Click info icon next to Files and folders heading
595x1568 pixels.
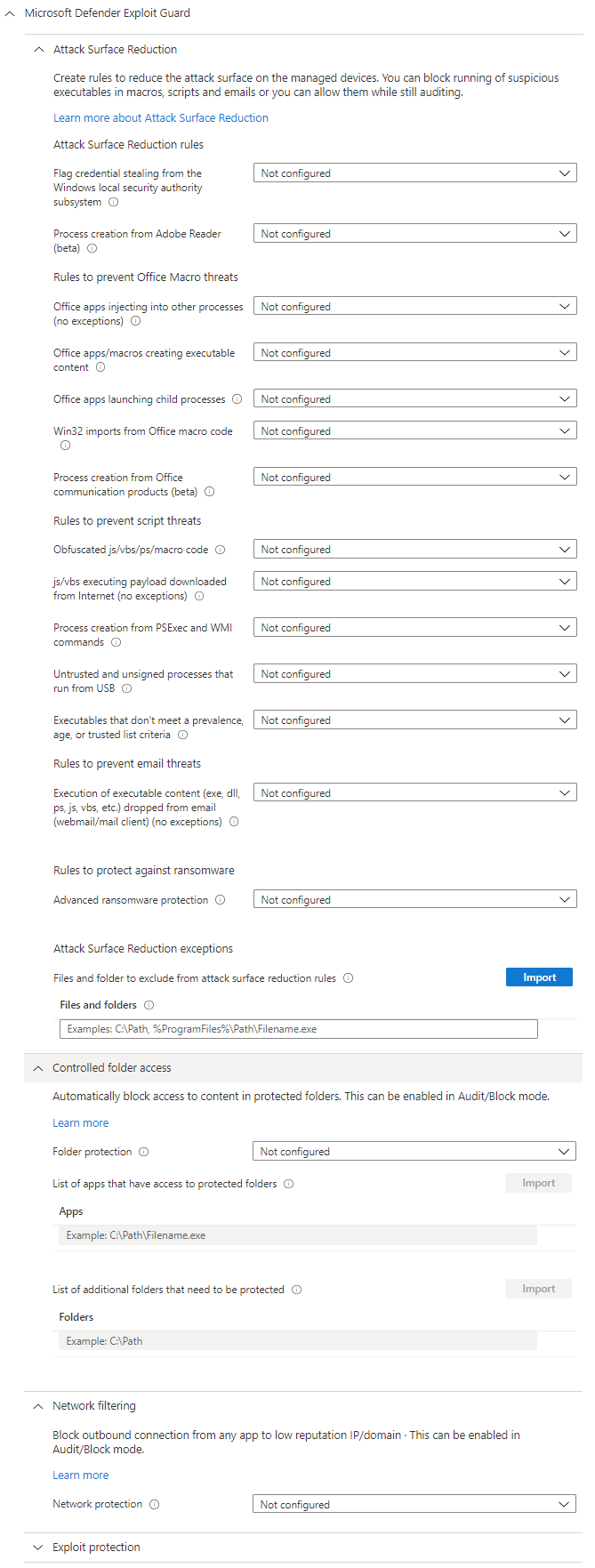coord(149,1005)
